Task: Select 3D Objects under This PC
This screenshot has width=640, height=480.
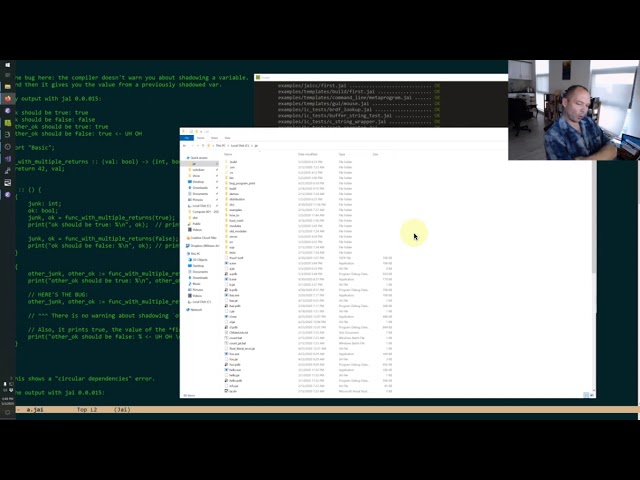Action: [200, 260]
